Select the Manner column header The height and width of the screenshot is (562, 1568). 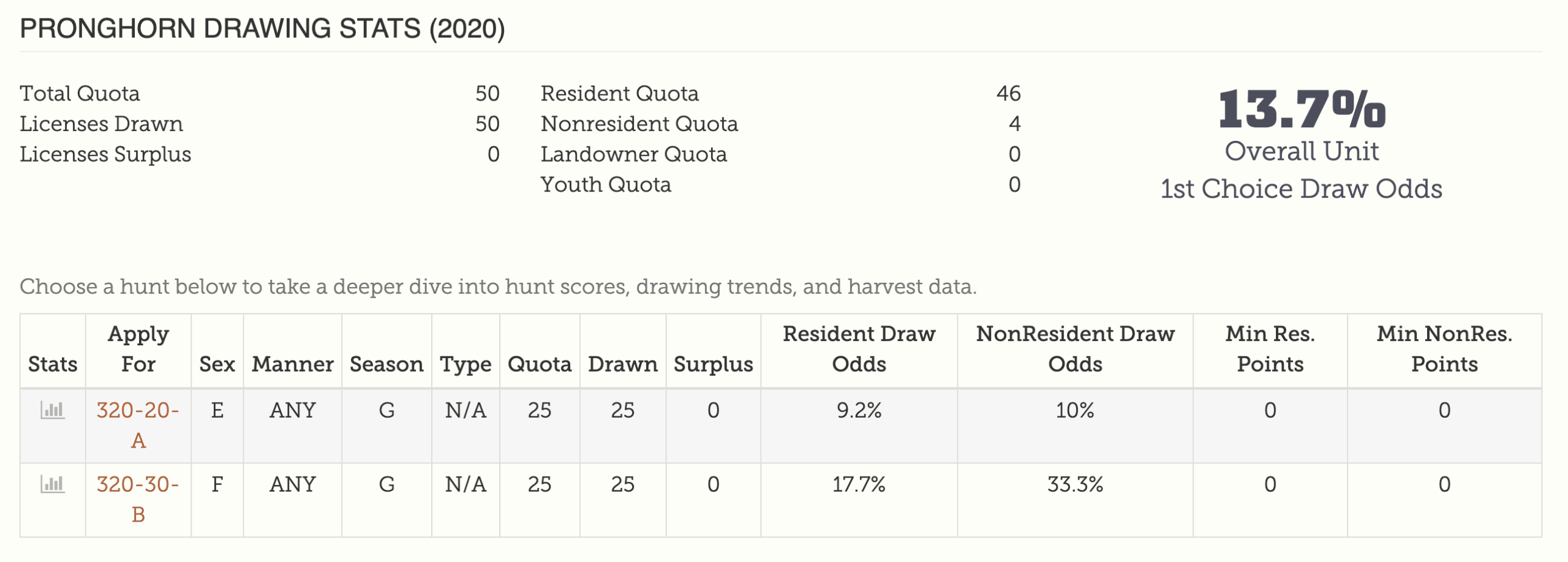(x=293, y=364)
